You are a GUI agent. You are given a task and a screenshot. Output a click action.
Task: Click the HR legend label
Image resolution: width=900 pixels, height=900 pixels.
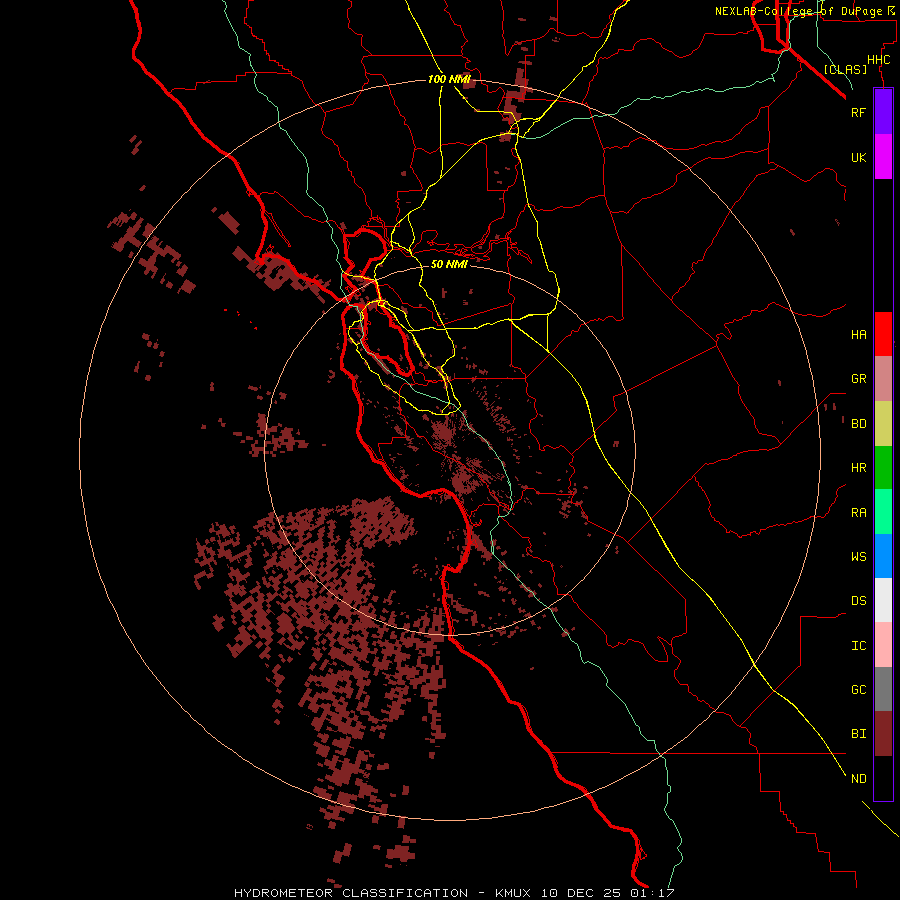tap(858, 468)
